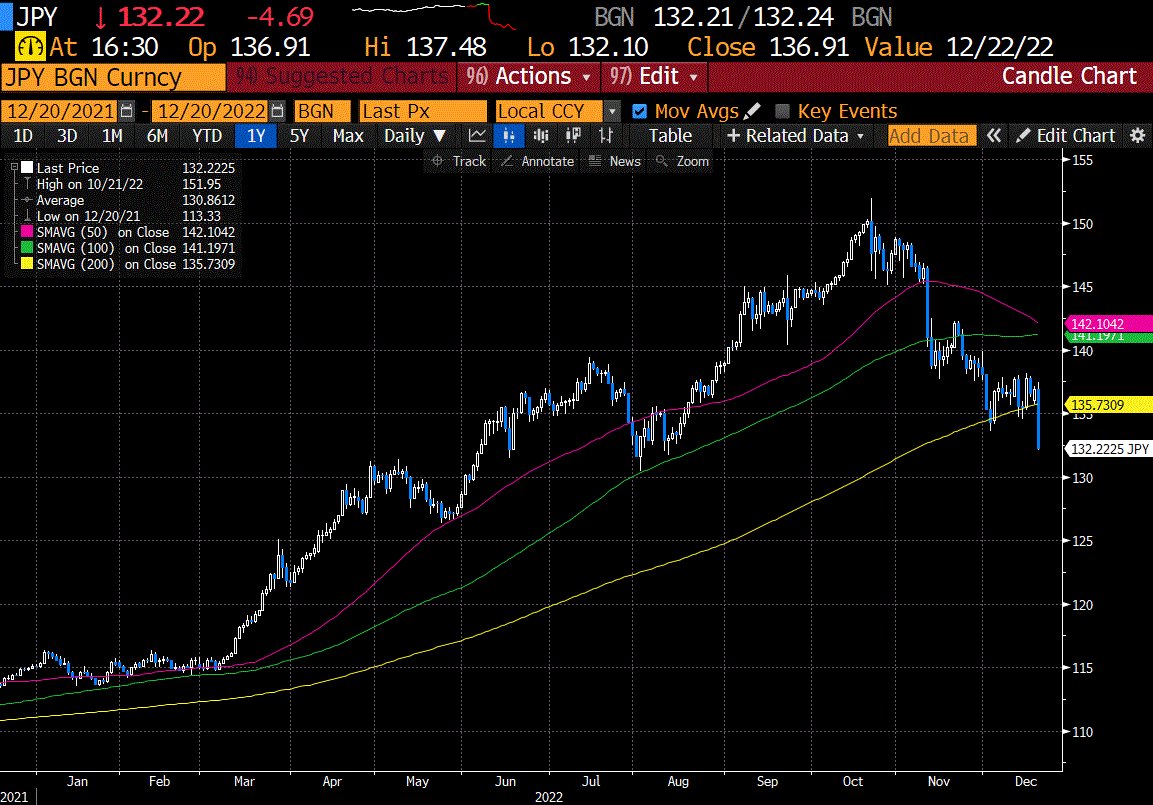Click the Annotate pencil icon
Image resolution: width=1153 pixels, height=805 pixels.
507,161
